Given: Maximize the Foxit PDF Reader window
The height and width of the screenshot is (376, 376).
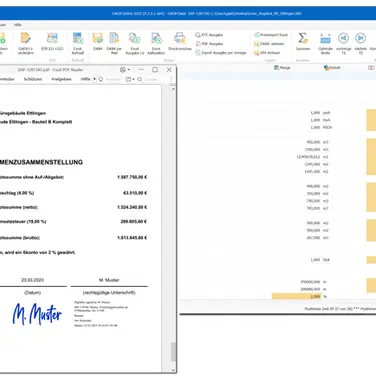Looking at the screenshot, I should 155,70.
